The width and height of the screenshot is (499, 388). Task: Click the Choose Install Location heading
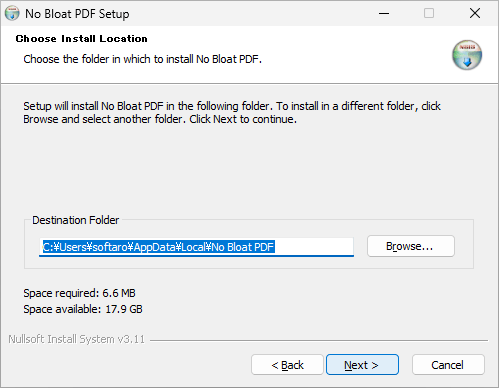click(81, 39)
